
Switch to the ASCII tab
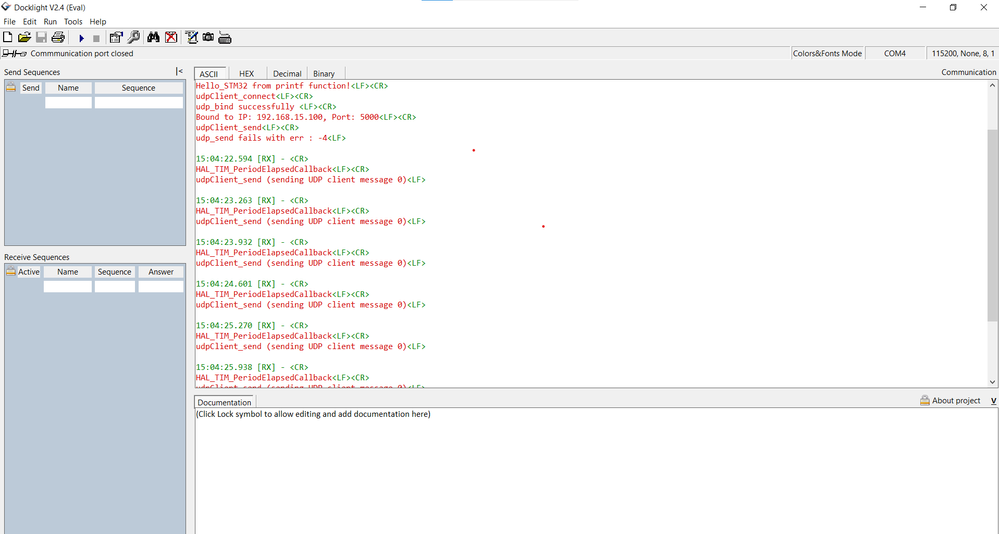tap(209, 74)
